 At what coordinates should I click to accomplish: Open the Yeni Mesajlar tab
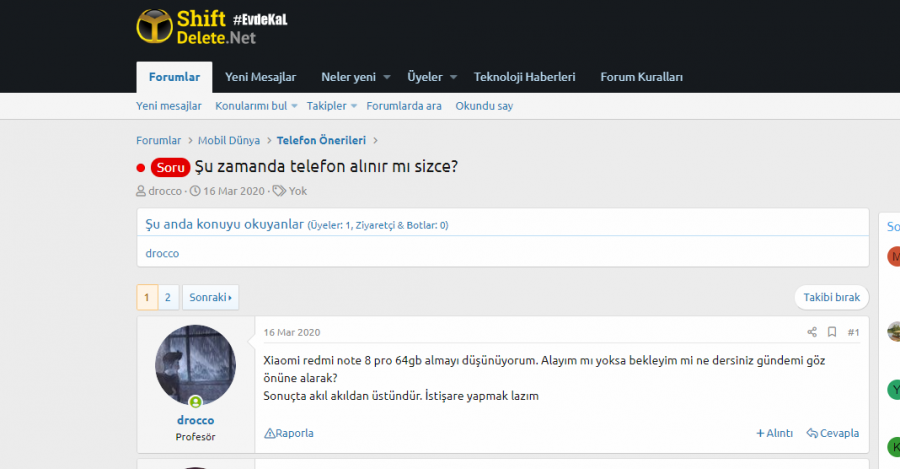[260, 77]
